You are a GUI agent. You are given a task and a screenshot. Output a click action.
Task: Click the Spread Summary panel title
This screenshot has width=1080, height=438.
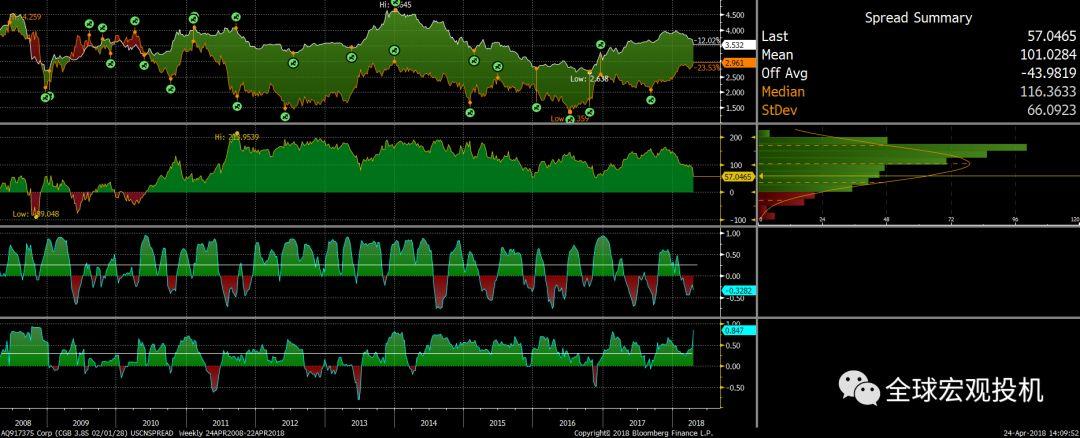pos(918,18)
